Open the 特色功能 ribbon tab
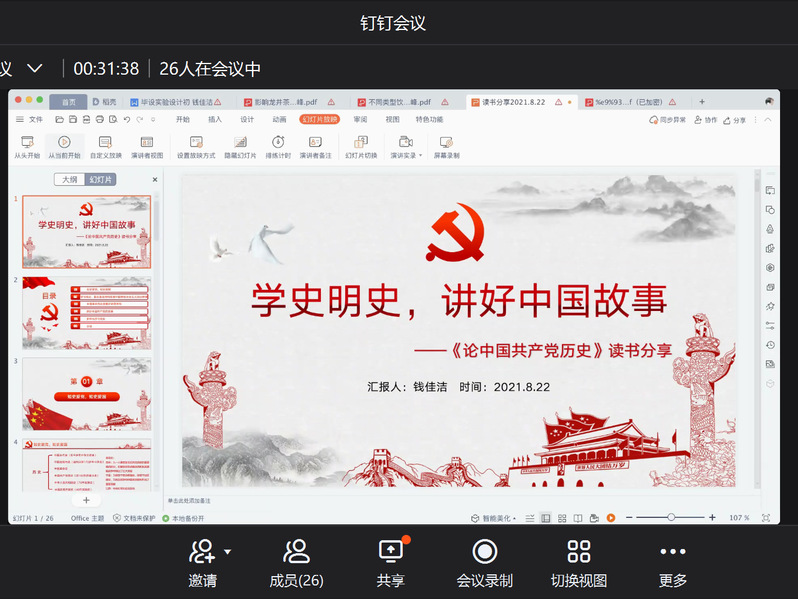The height and width of the screenshot is (599, 798). [429, 120]
